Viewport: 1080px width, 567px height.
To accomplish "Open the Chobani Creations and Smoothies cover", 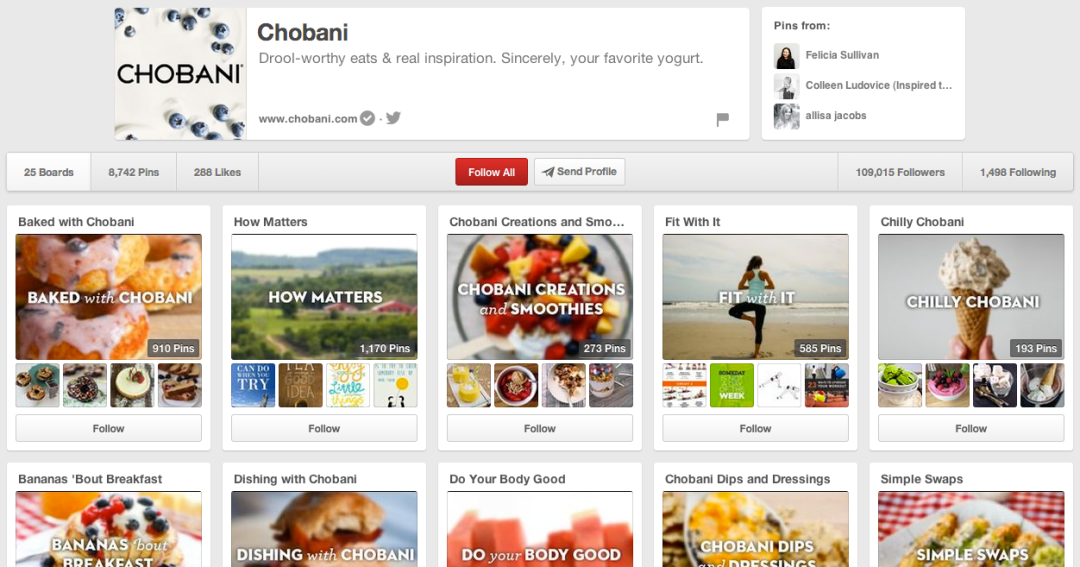I will coord(540,297).
